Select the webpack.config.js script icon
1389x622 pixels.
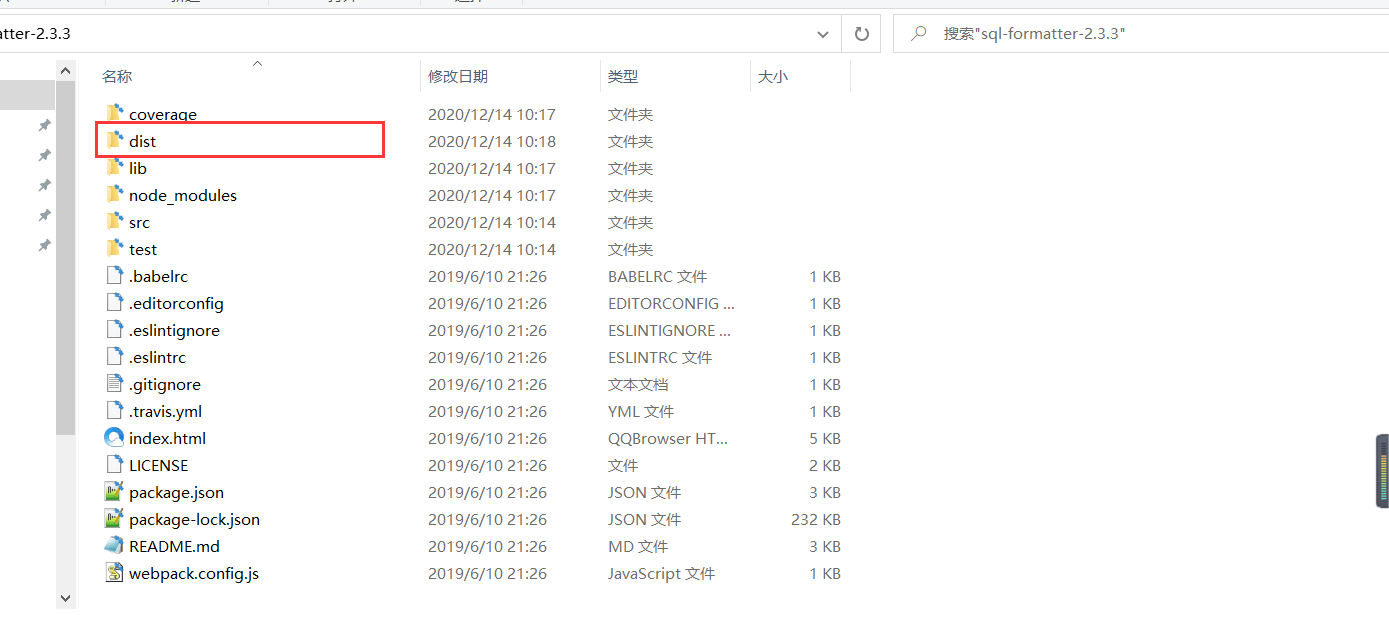(x=114, y=573)
